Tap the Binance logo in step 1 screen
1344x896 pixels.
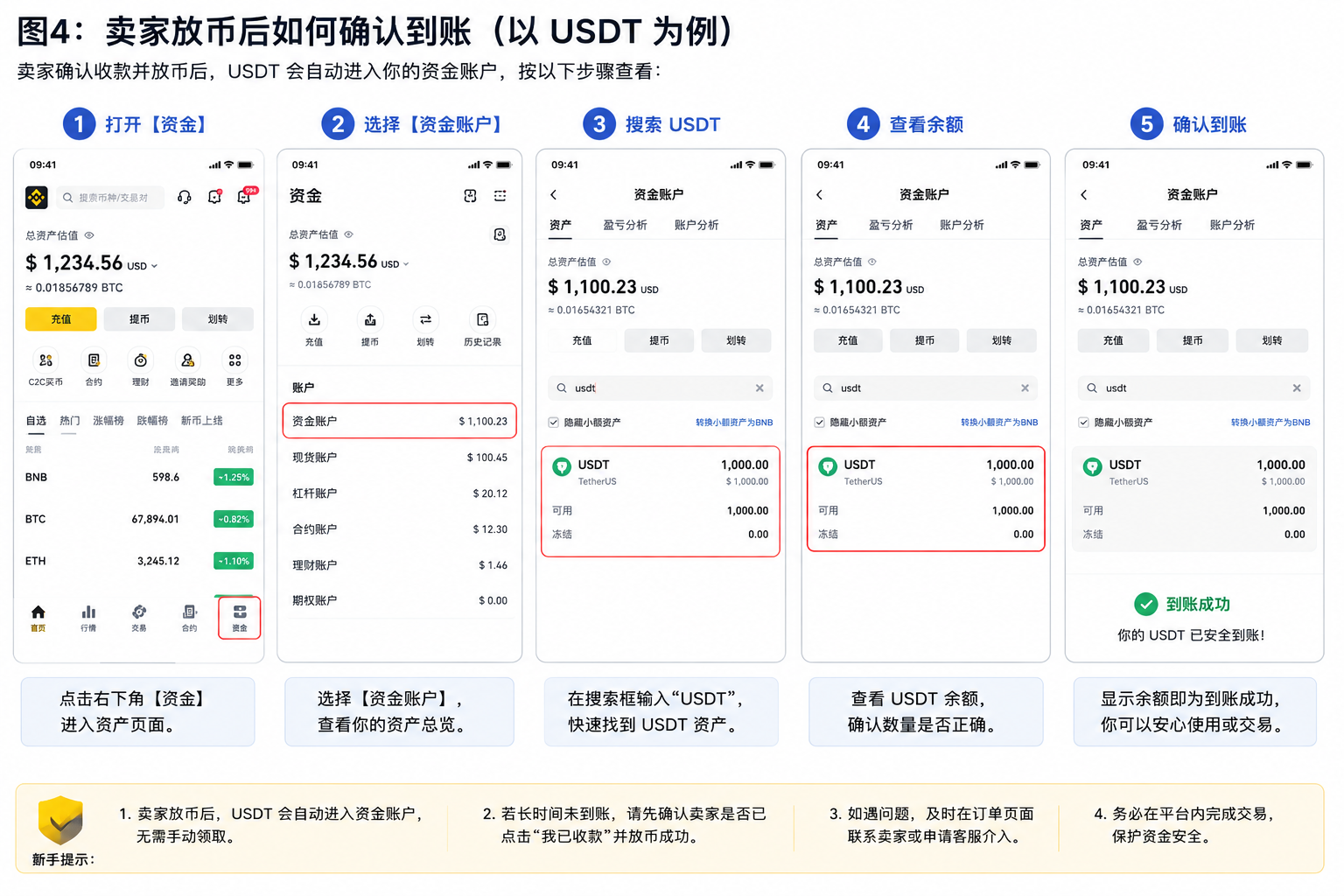click(x=37, y=198)
